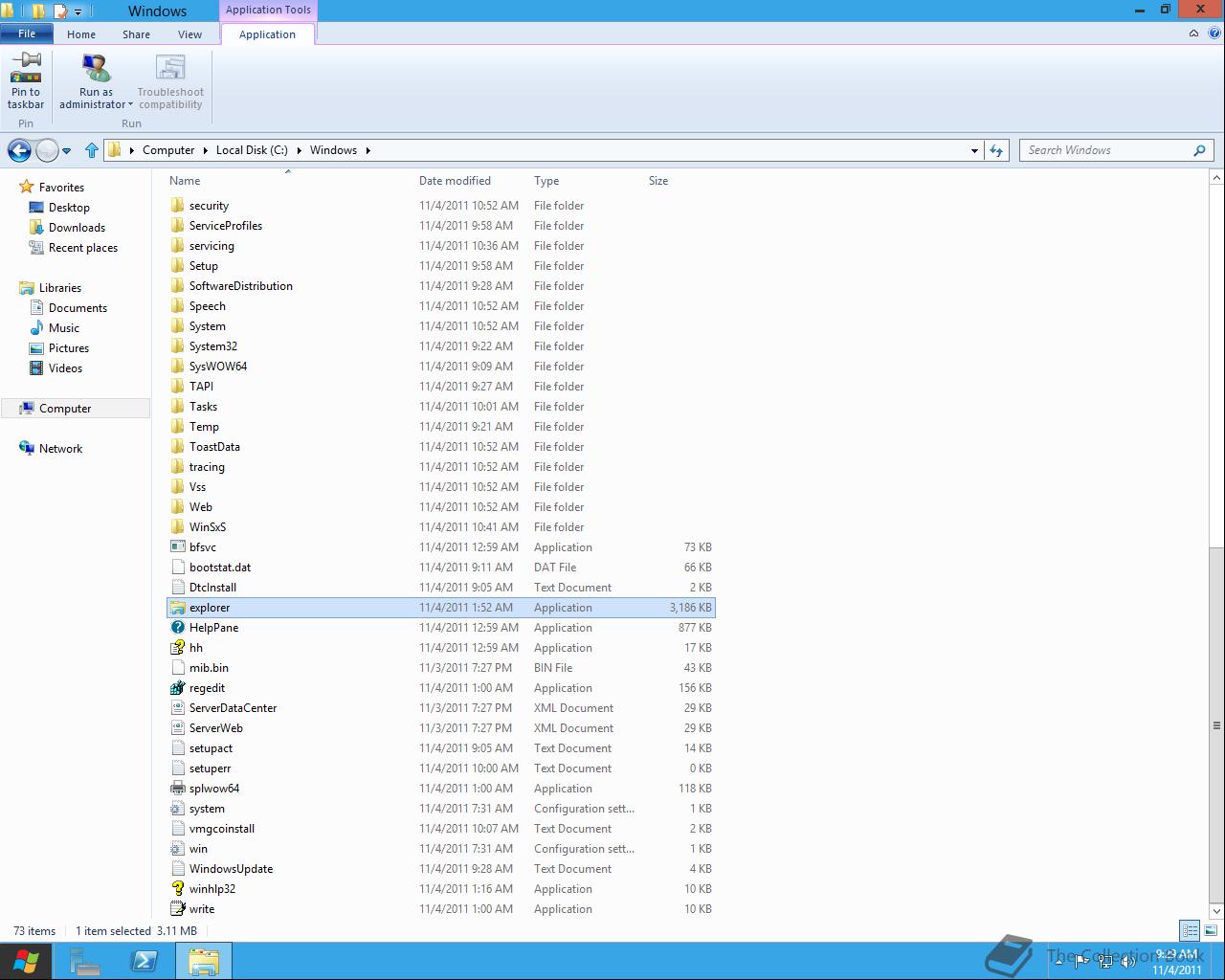
Task: Sort by Date modified column
Action: click(455, 181)
